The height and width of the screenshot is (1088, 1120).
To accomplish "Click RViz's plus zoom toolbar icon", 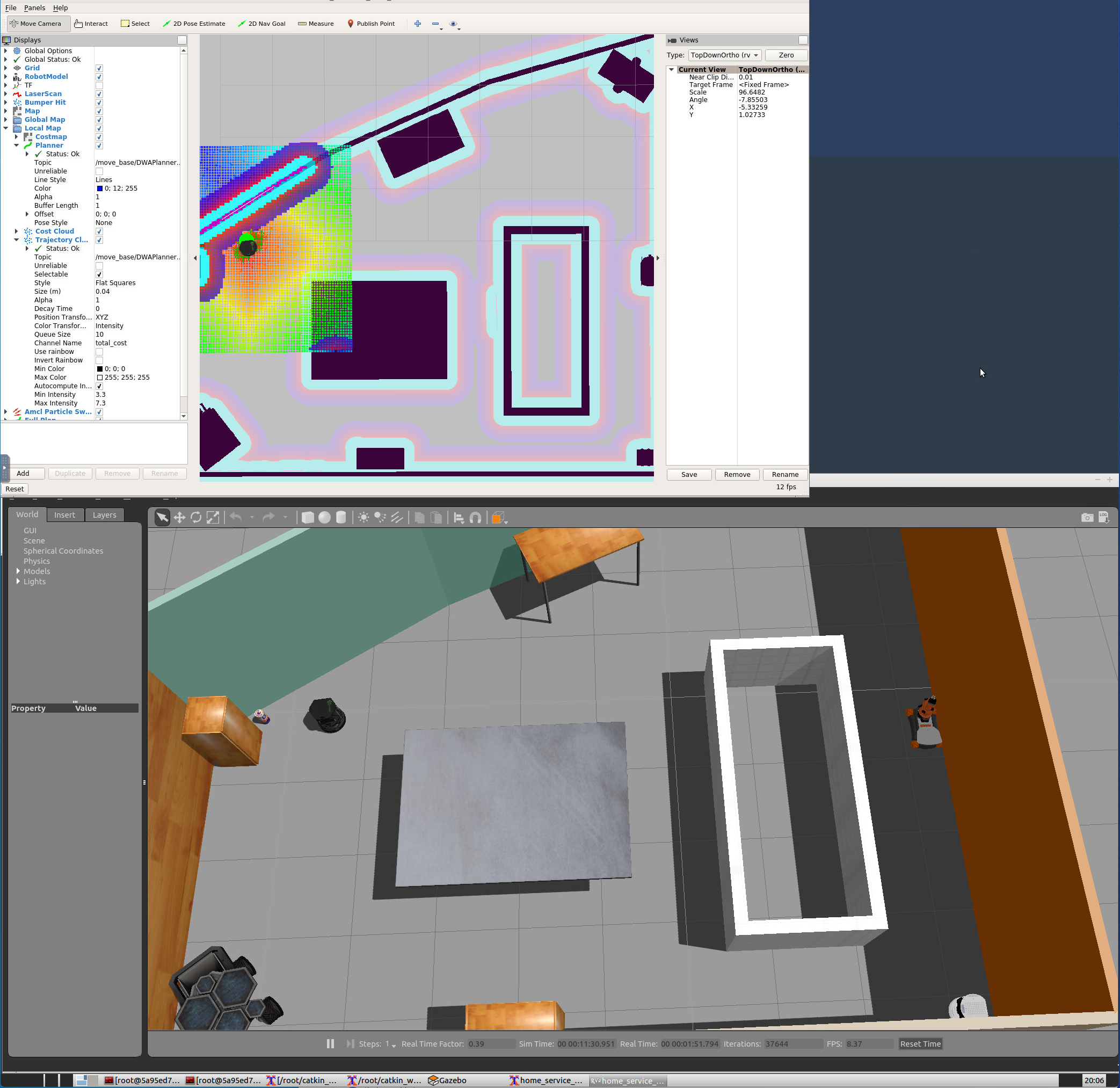I will 418,24.
